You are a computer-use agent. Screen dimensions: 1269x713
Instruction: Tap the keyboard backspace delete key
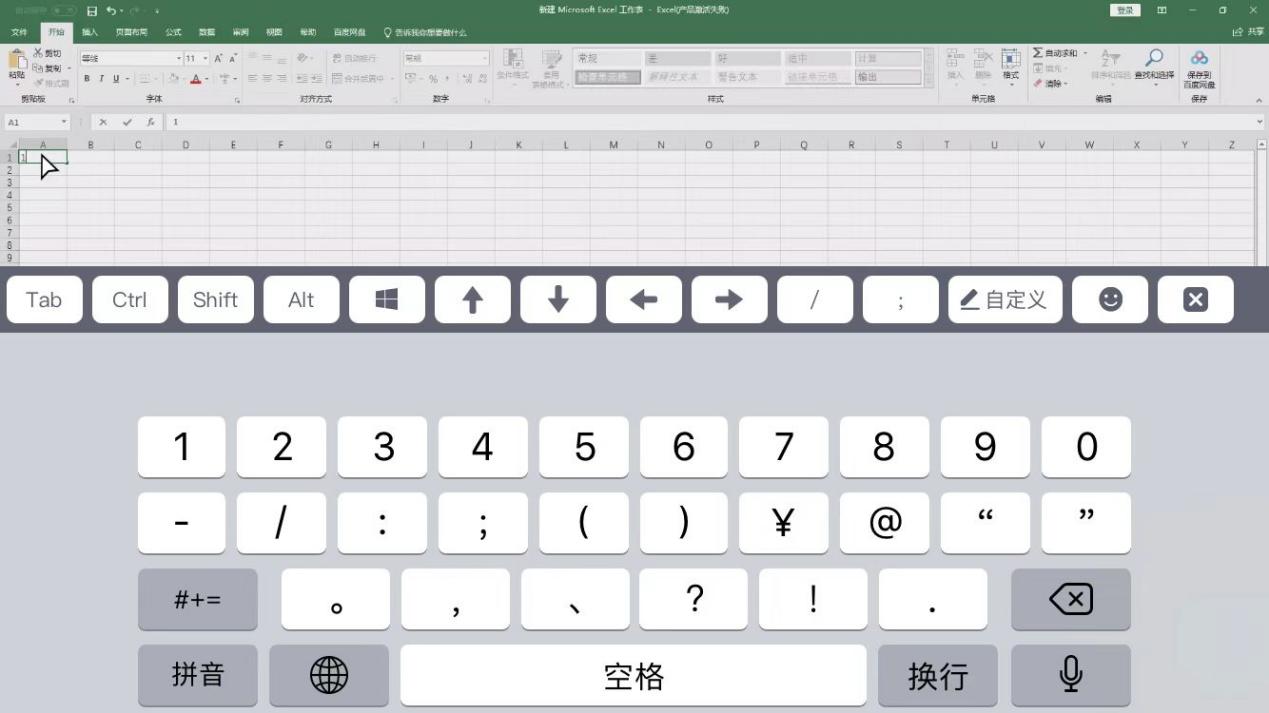click(1071, 599)
